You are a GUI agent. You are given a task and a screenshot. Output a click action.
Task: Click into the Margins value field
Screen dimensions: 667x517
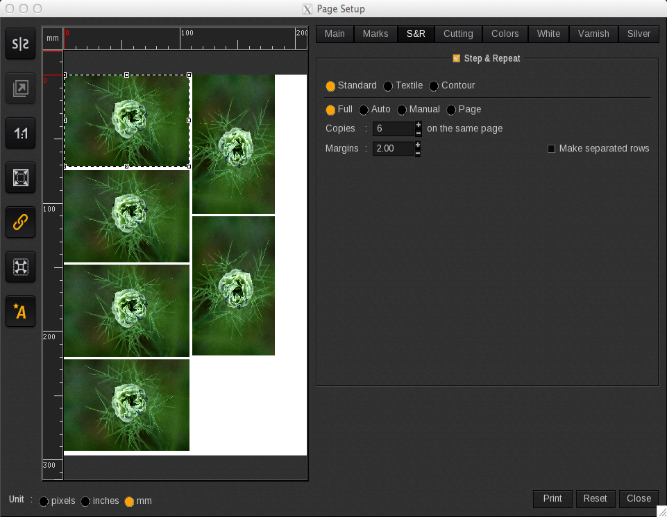click(392, 149)
